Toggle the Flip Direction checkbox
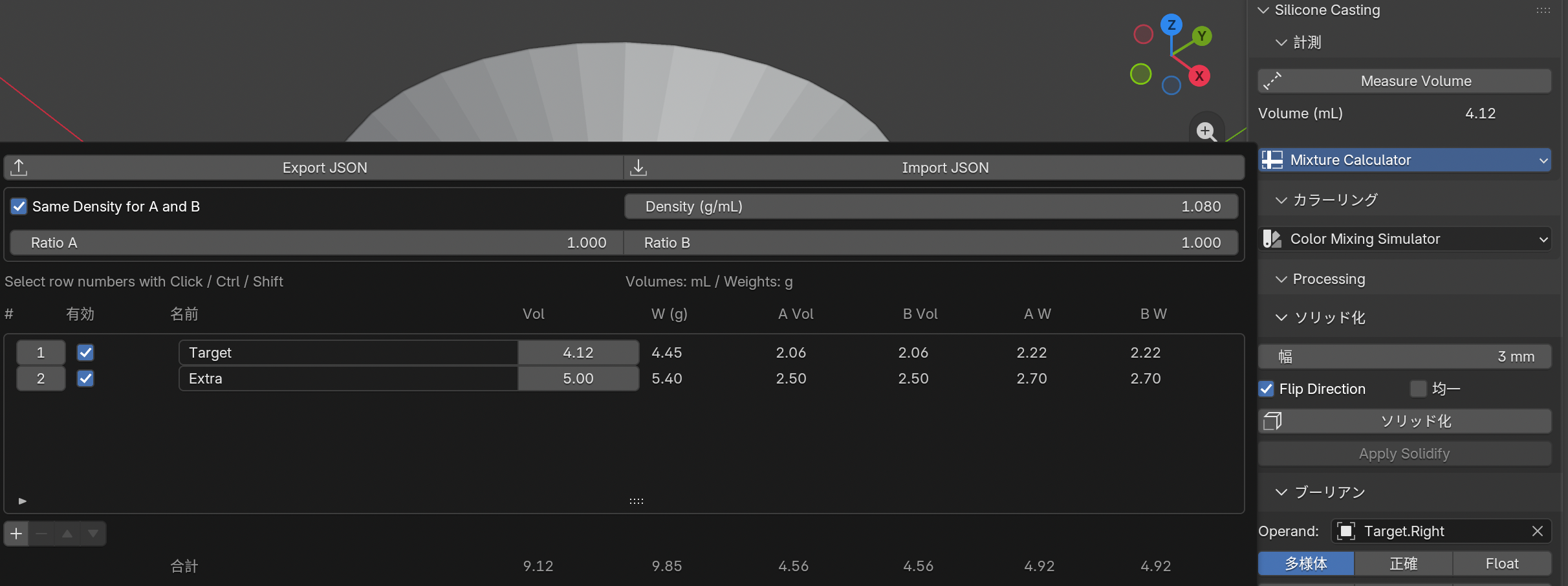Screen dimensions: 1568x586 [x=1267, y=389]
